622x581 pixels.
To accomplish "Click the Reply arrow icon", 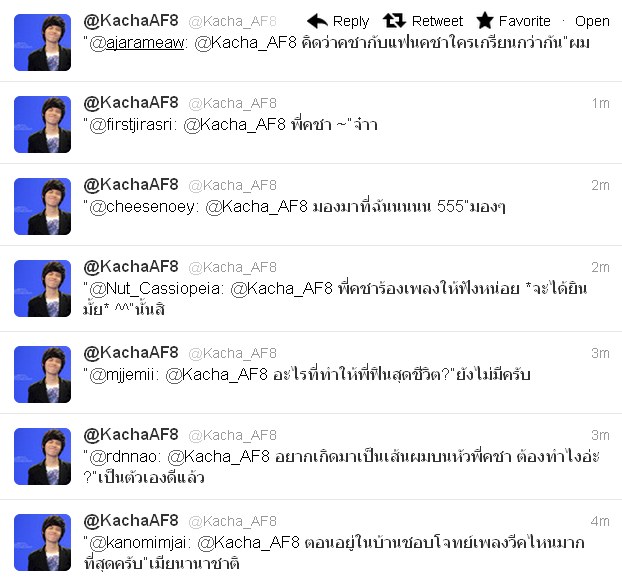I will [x=317, y=21].
